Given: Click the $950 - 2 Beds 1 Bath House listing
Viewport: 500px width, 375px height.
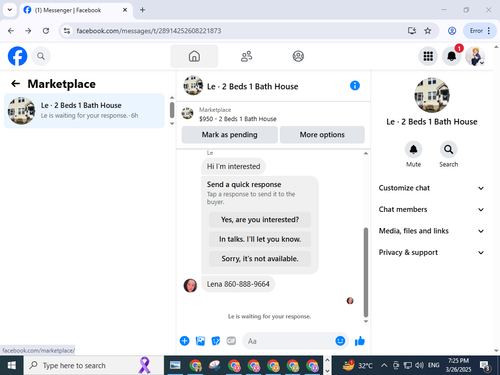Looking at the screenshot, I should [238, 119].
